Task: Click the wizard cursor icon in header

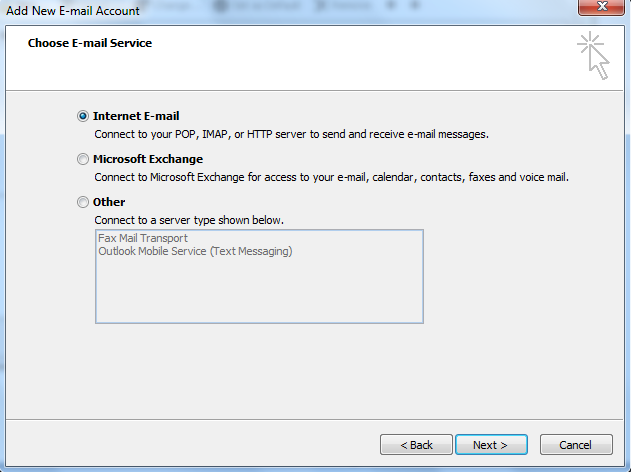Action: click(593, 56)
